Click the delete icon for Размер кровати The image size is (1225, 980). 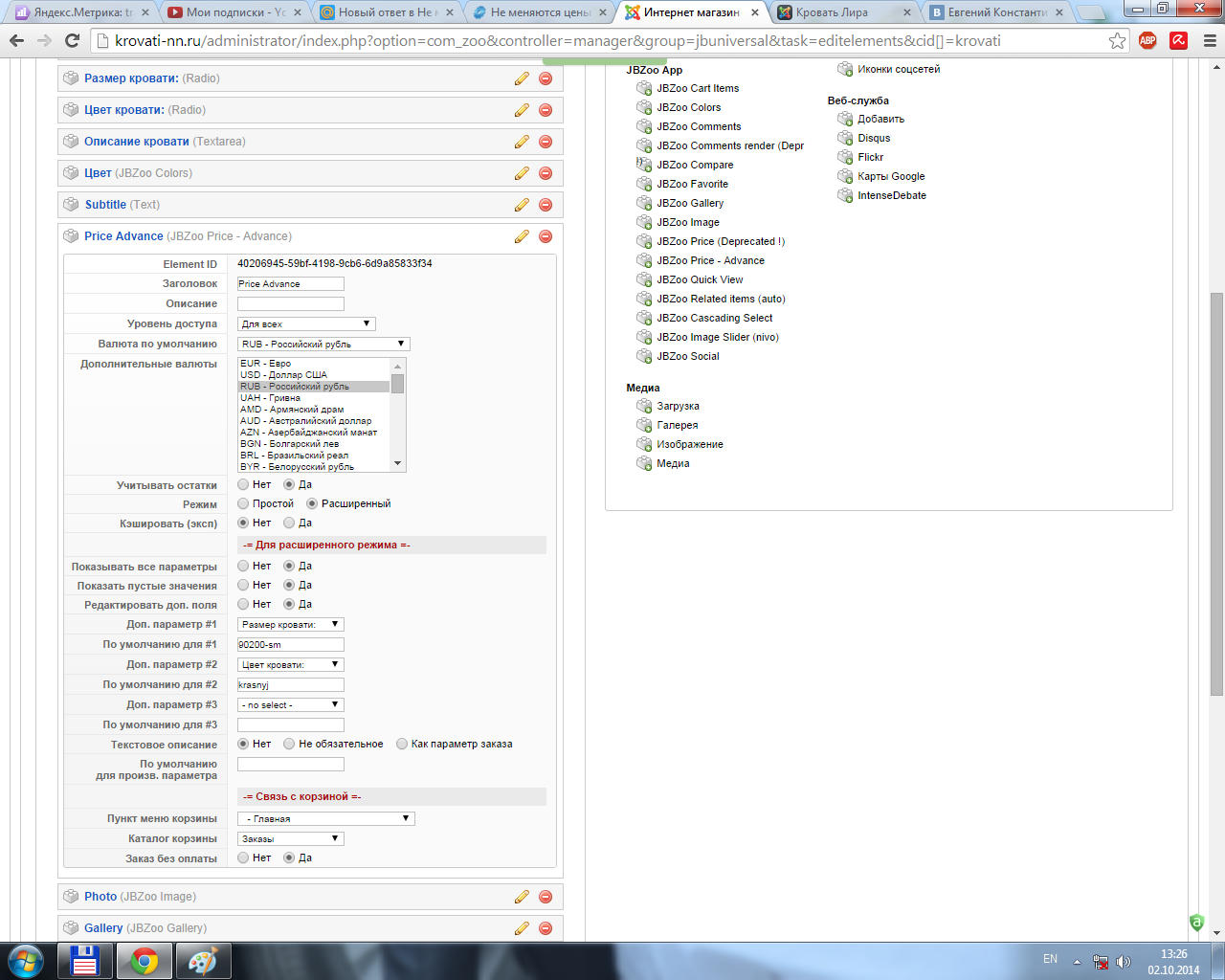[546, 78]
